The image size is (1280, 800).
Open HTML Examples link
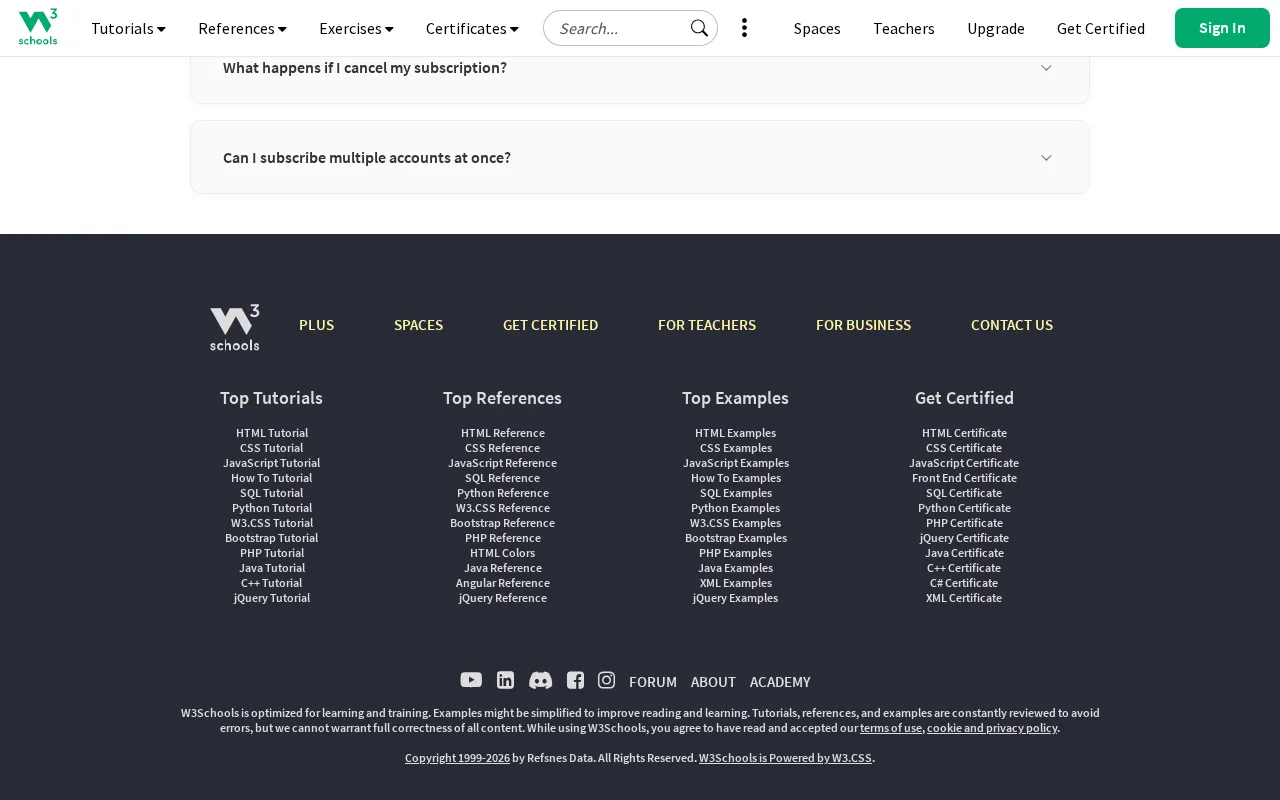tap(736, 433)
